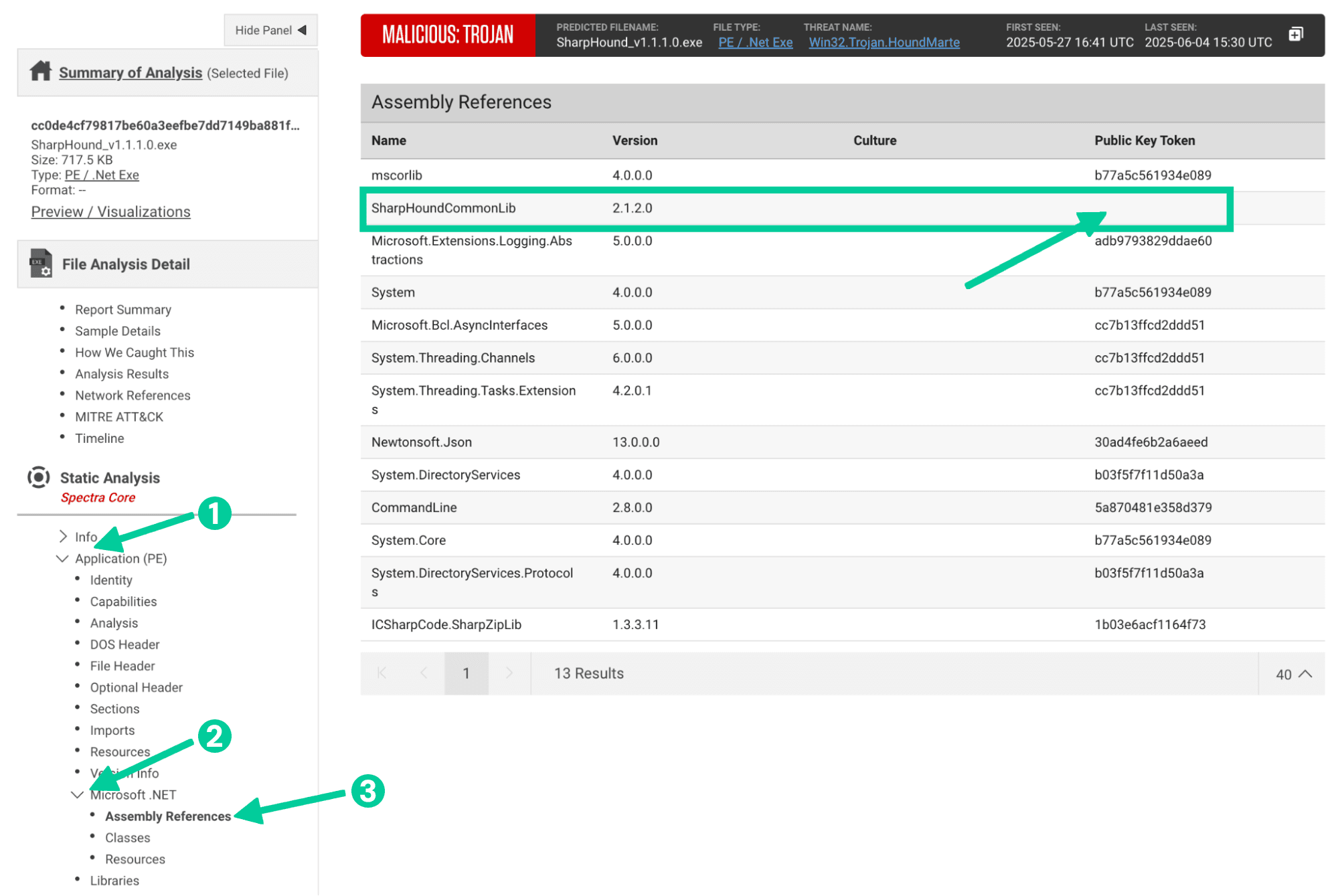Expand the Info tree node
Image resolution: width=1338 pixels, height=896 pixels.
[x=63, y=537]
